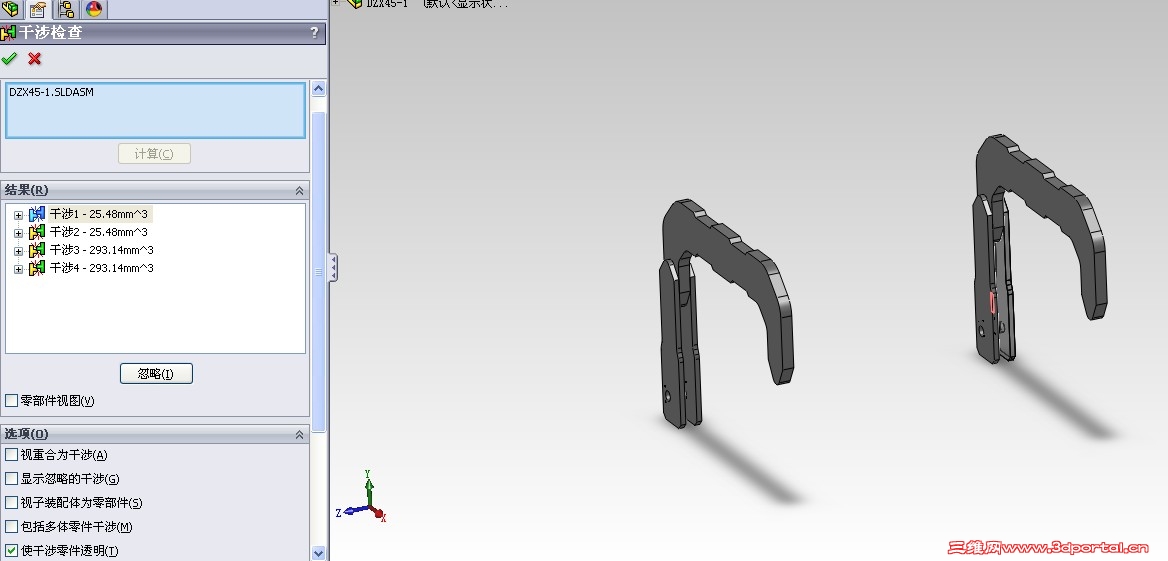The height and width of the screenshot is (561, 1168).
Task: Click the property panel scrollbar thumb
Action: tap(319, 272)
